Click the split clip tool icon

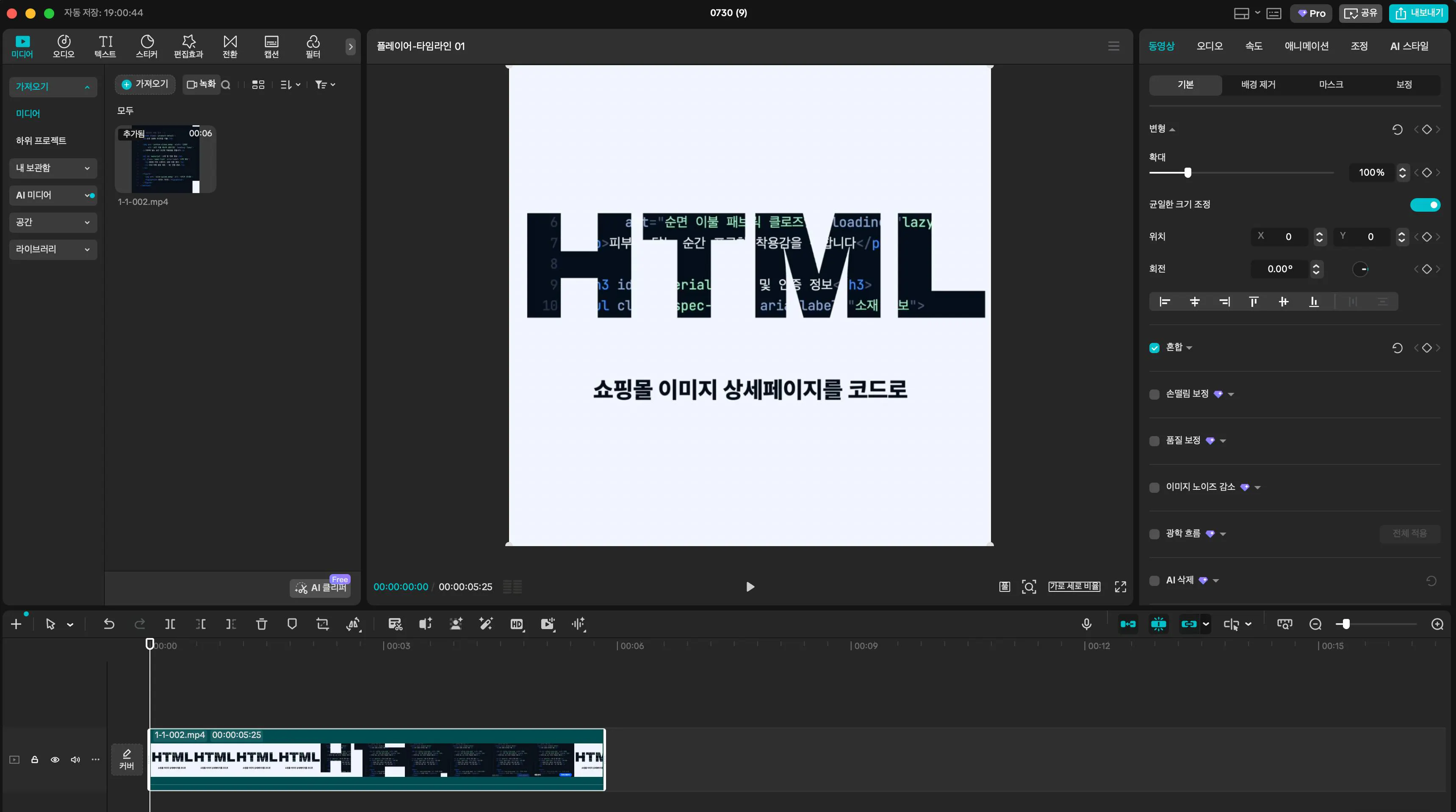tap(170, 624)
